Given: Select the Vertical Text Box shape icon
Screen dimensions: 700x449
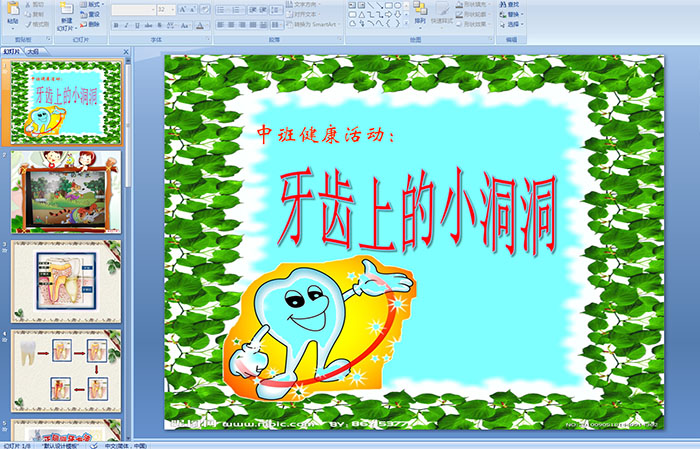Looking at the screenshot, I should [x=362, y=5].
